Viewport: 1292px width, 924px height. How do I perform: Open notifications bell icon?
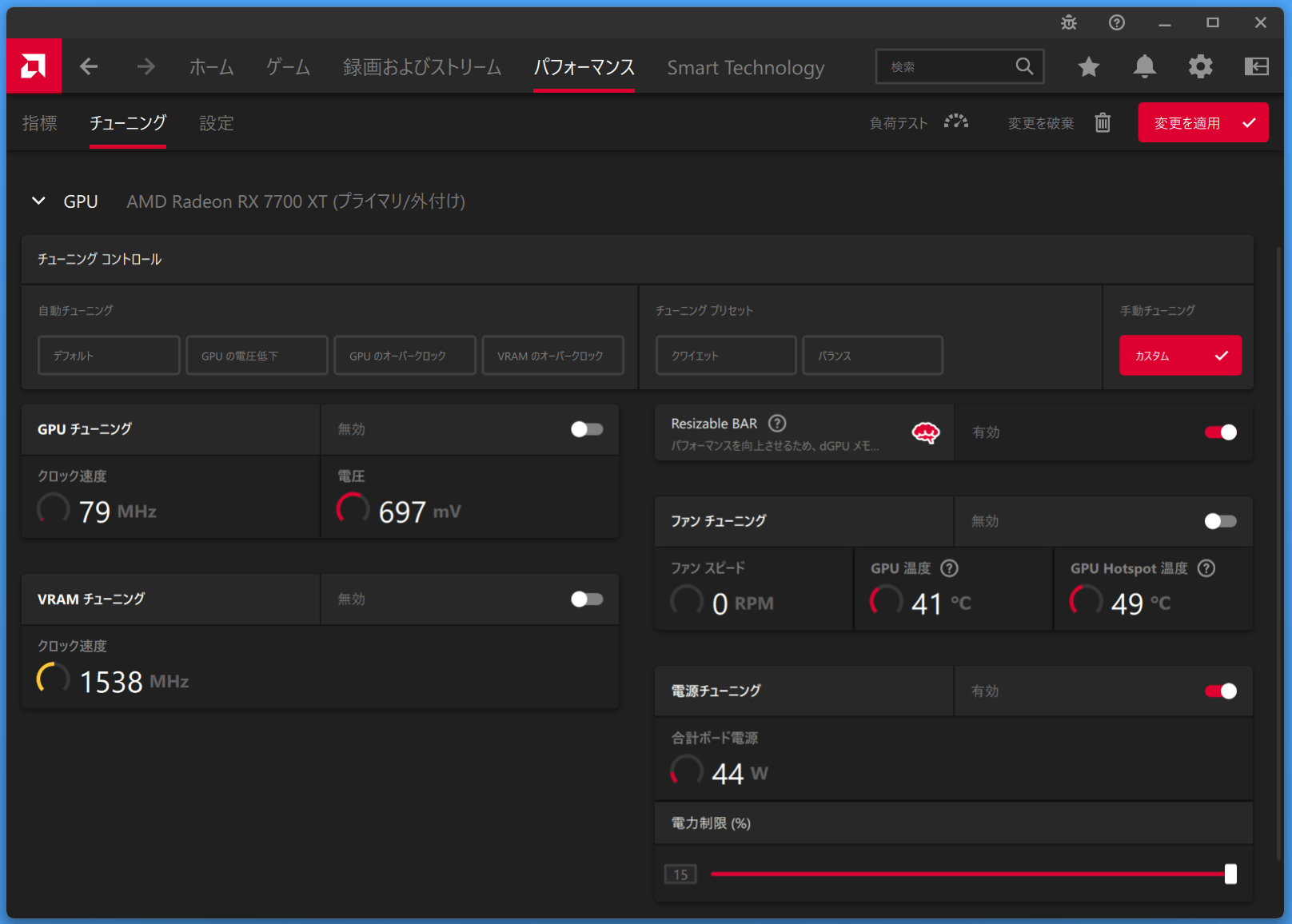coord(1145,66)
